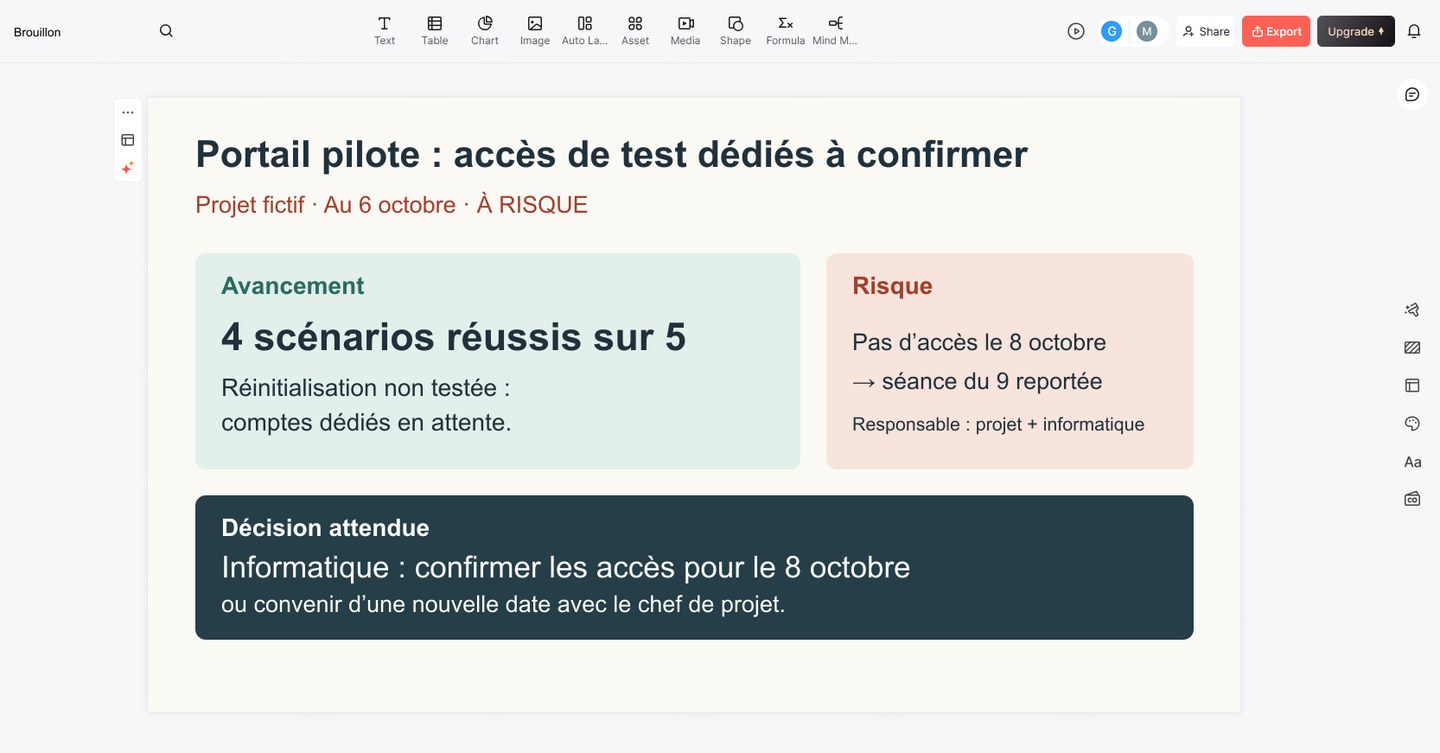Click the gray M collaborator avatar
This screenshot has height=753, width=1440.
point(1147,31)
